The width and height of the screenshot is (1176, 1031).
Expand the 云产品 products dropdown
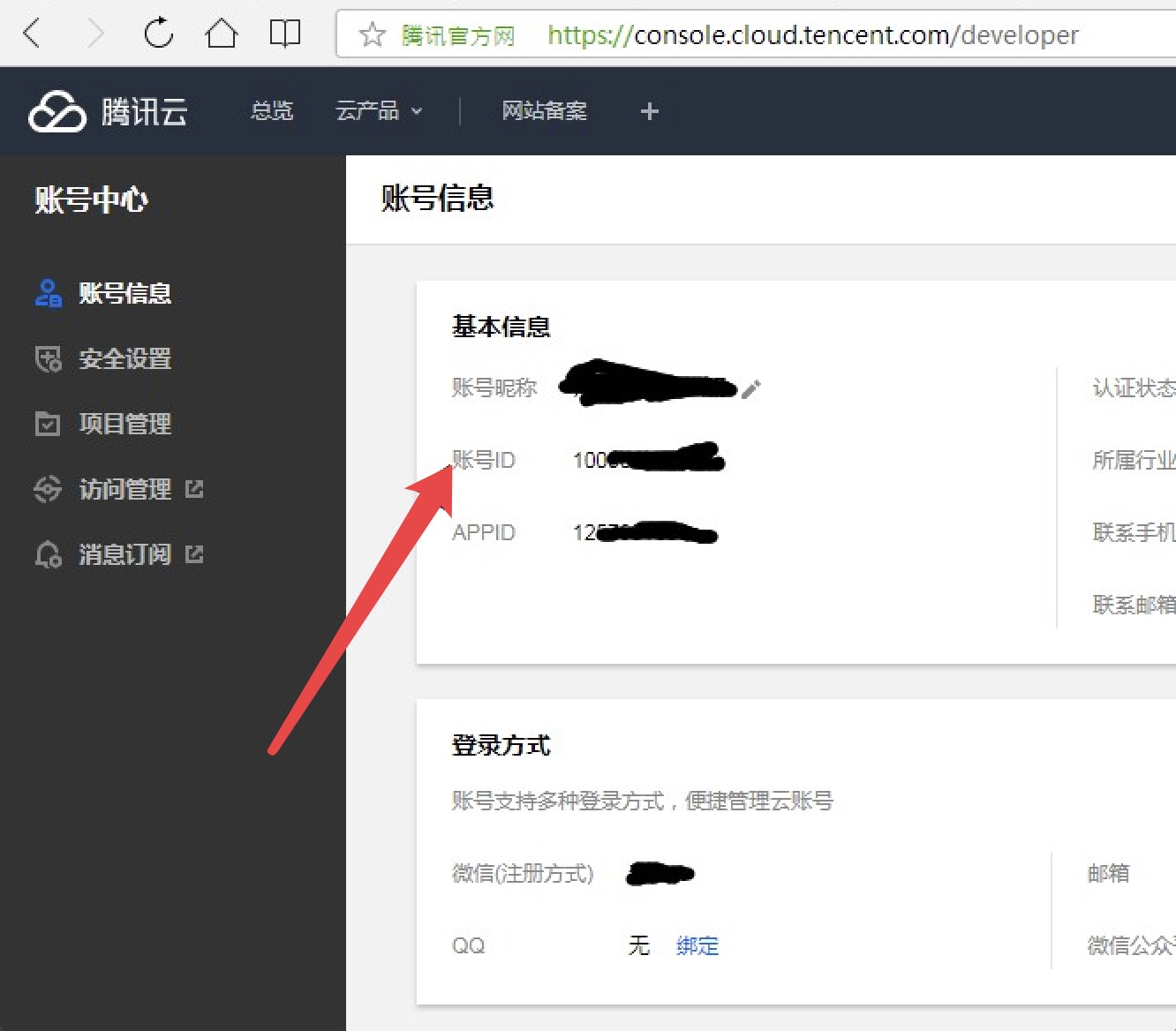(x=380, y=111)
